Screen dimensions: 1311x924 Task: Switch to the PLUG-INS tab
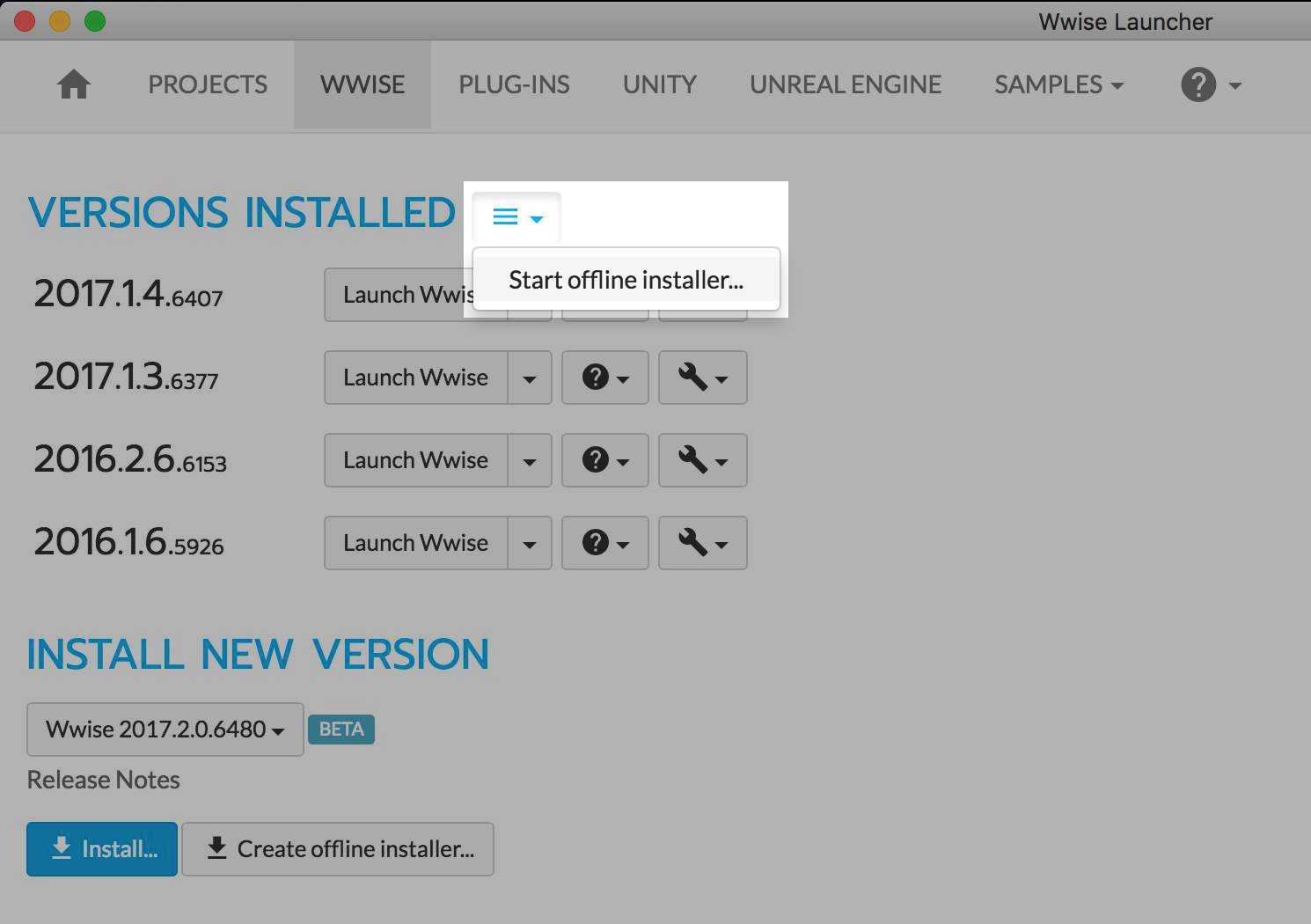point(514,84)
